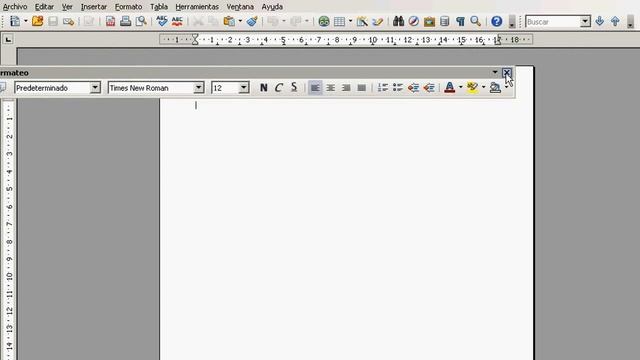Click Find next down arrow
This screenshot has width=640, height=360.
coord(599,21)
